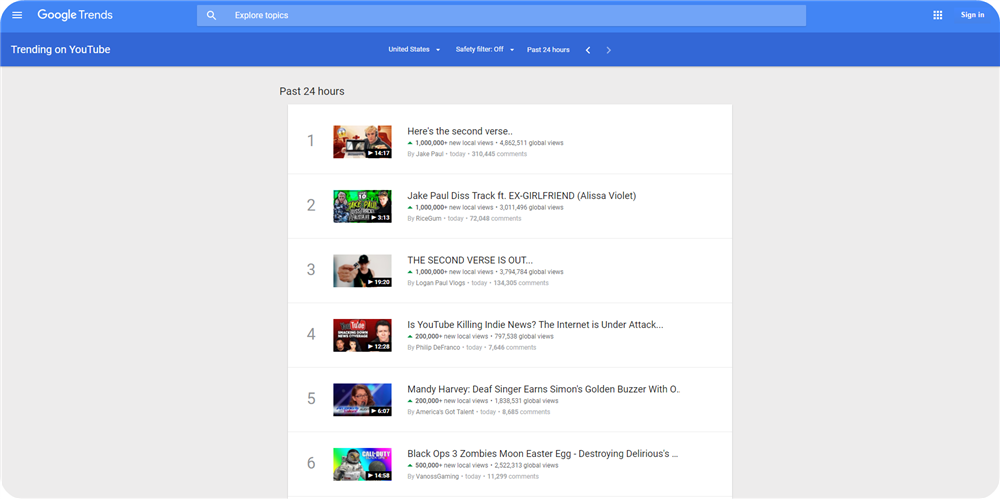Screen dimensions: 1000x499
Task: Focus the Explore topics search field
Action: pyautogui.click(x=501, y=15)
